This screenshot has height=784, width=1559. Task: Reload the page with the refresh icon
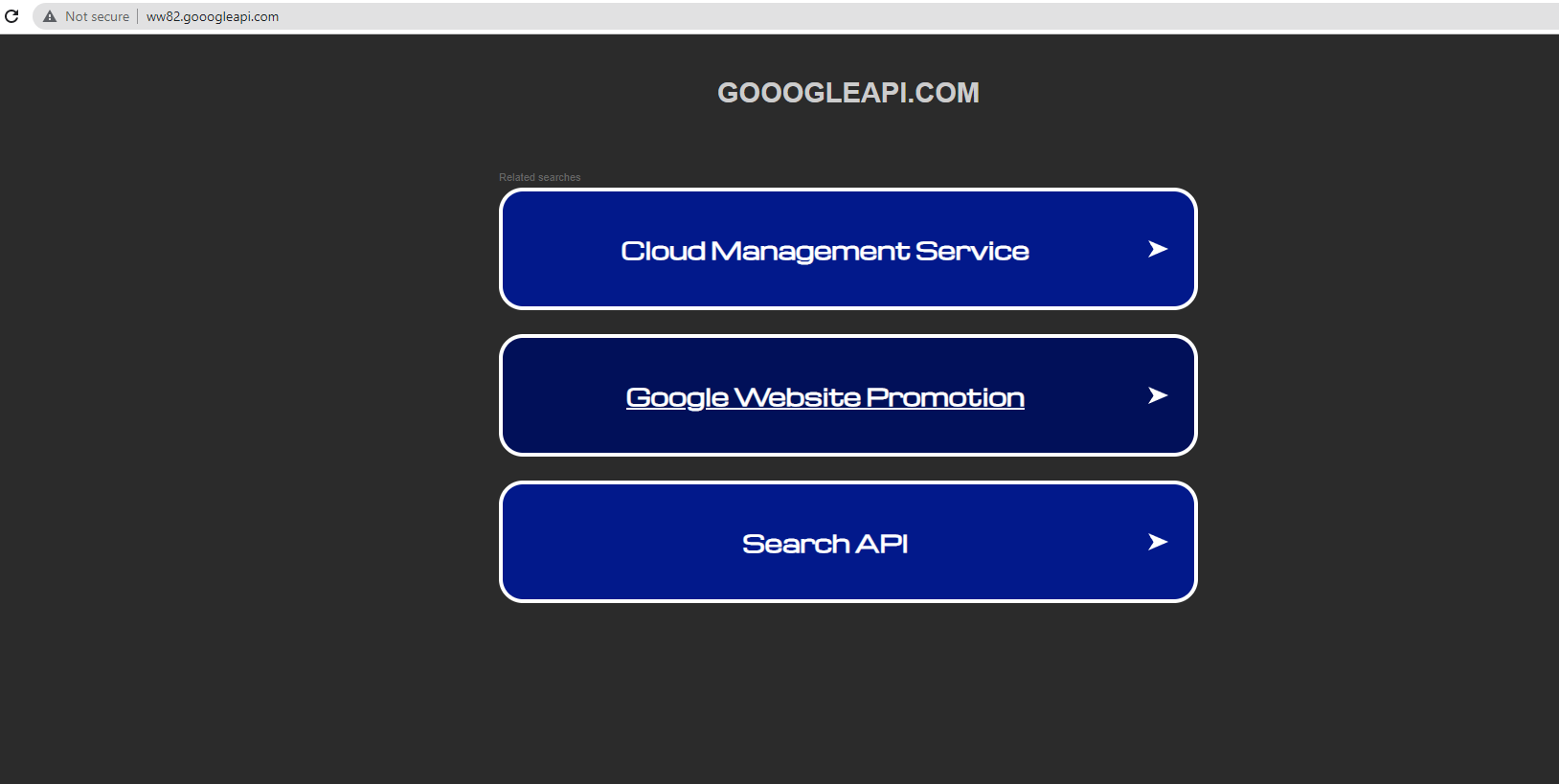(12, 16)
